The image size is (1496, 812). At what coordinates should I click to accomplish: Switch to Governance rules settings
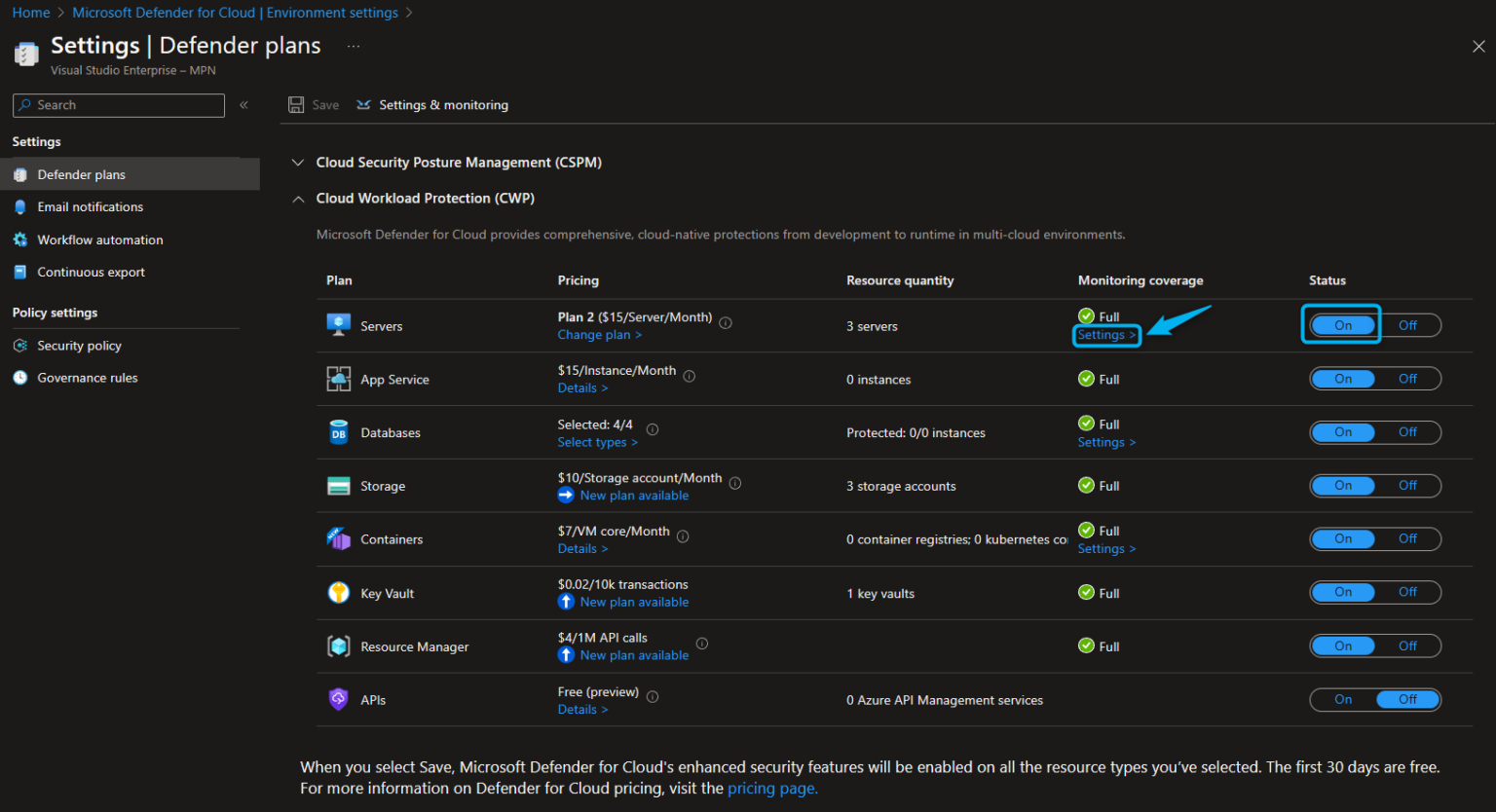(x=87, y=378)
